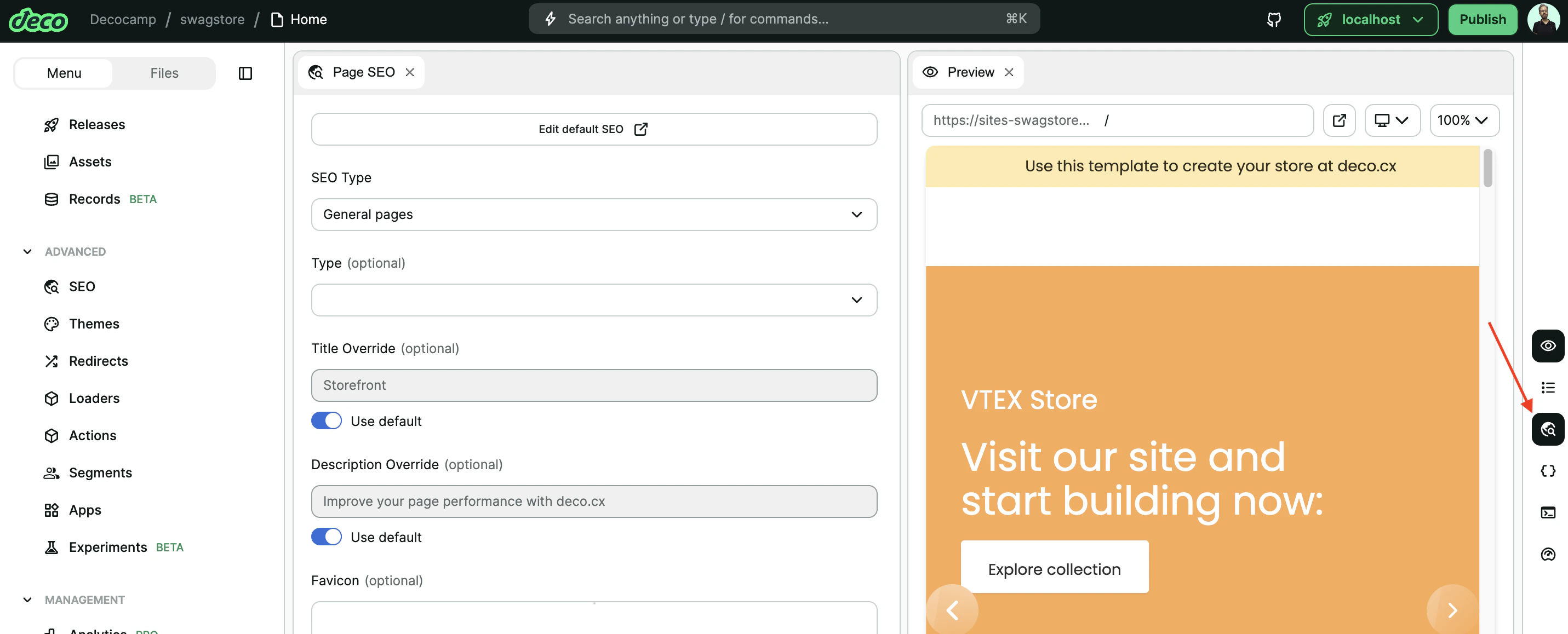Click the Publish button
This screenshot has width=1568, height=634.
point(1481,20)
